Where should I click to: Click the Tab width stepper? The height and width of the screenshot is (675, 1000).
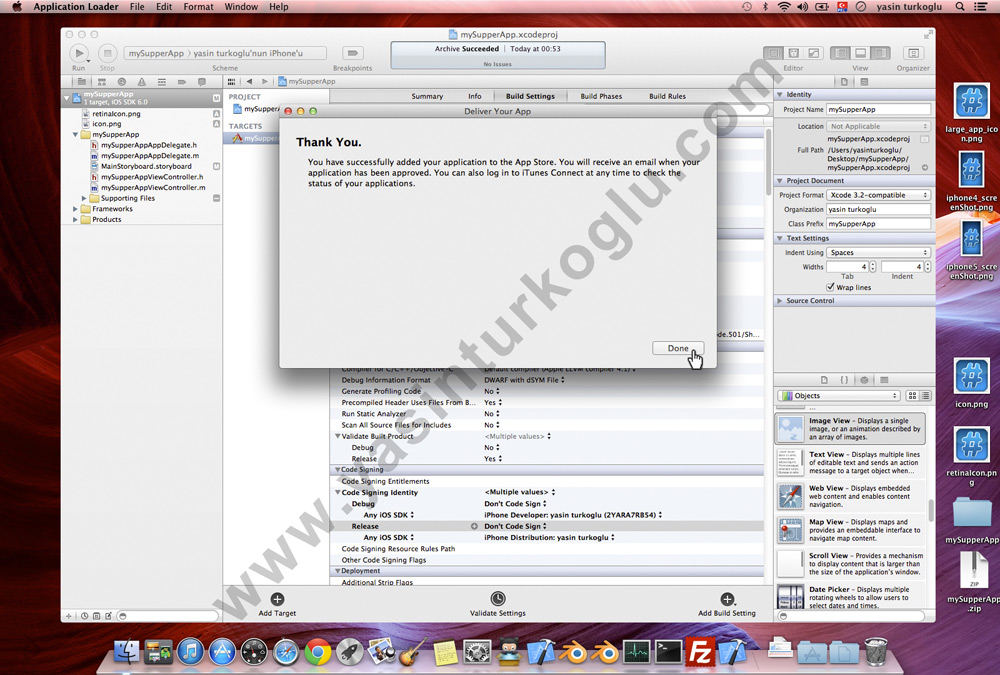872,267
